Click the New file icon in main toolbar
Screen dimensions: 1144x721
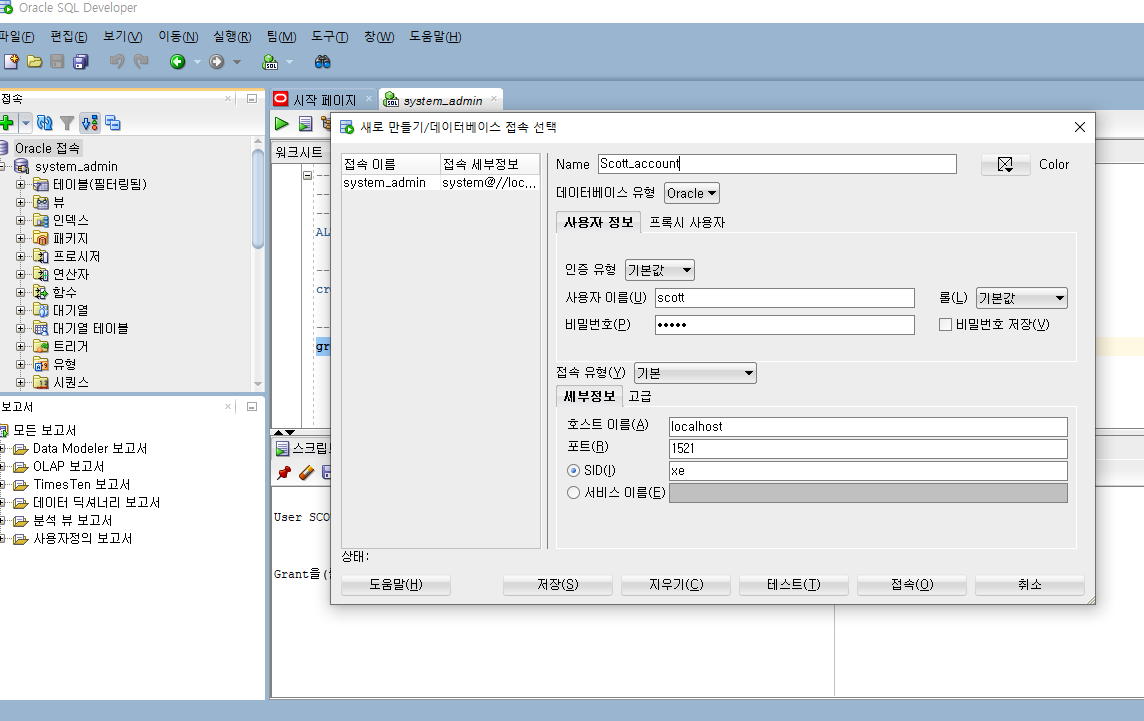[11, 62]
